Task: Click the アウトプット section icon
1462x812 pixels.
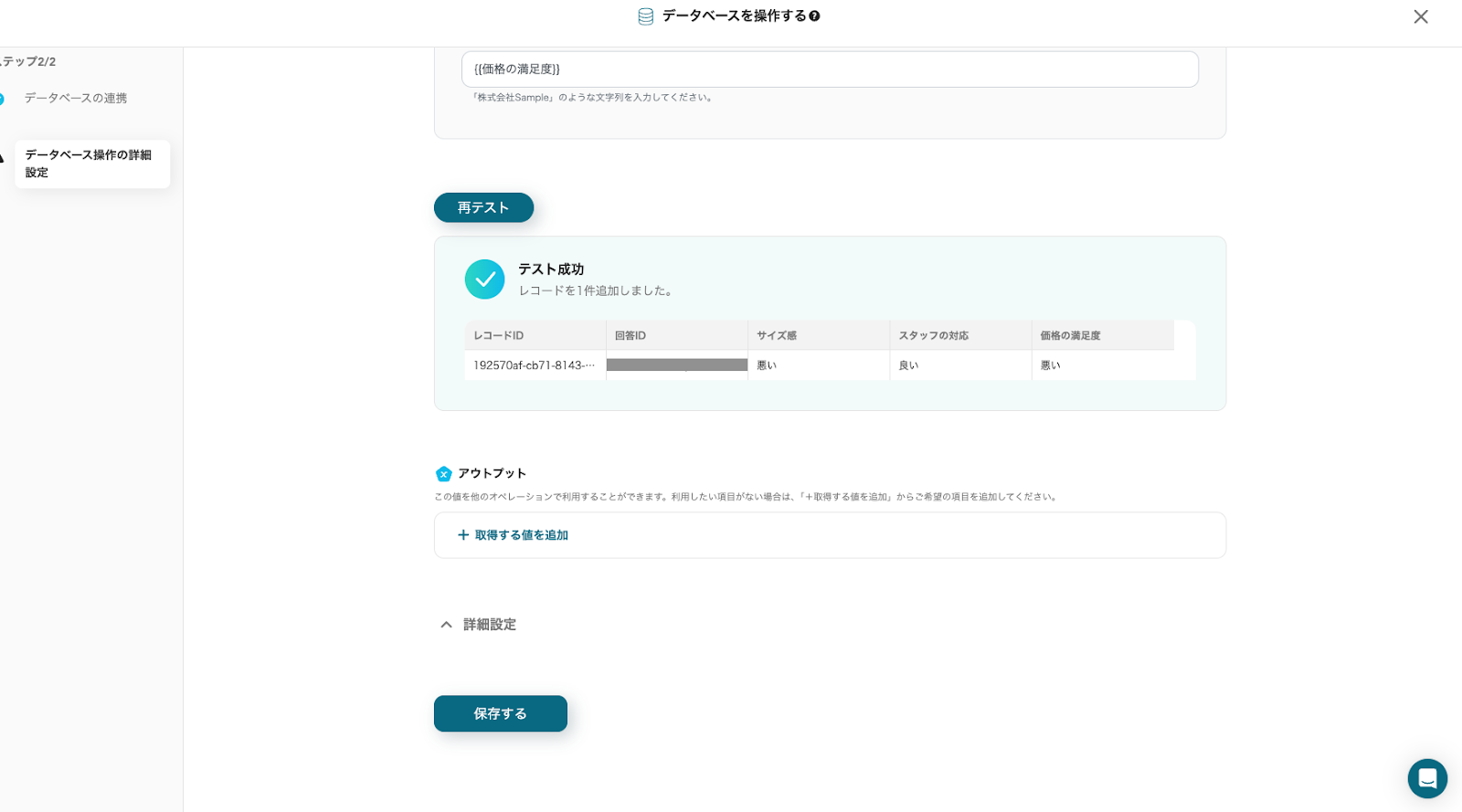Action: point(444,474)
